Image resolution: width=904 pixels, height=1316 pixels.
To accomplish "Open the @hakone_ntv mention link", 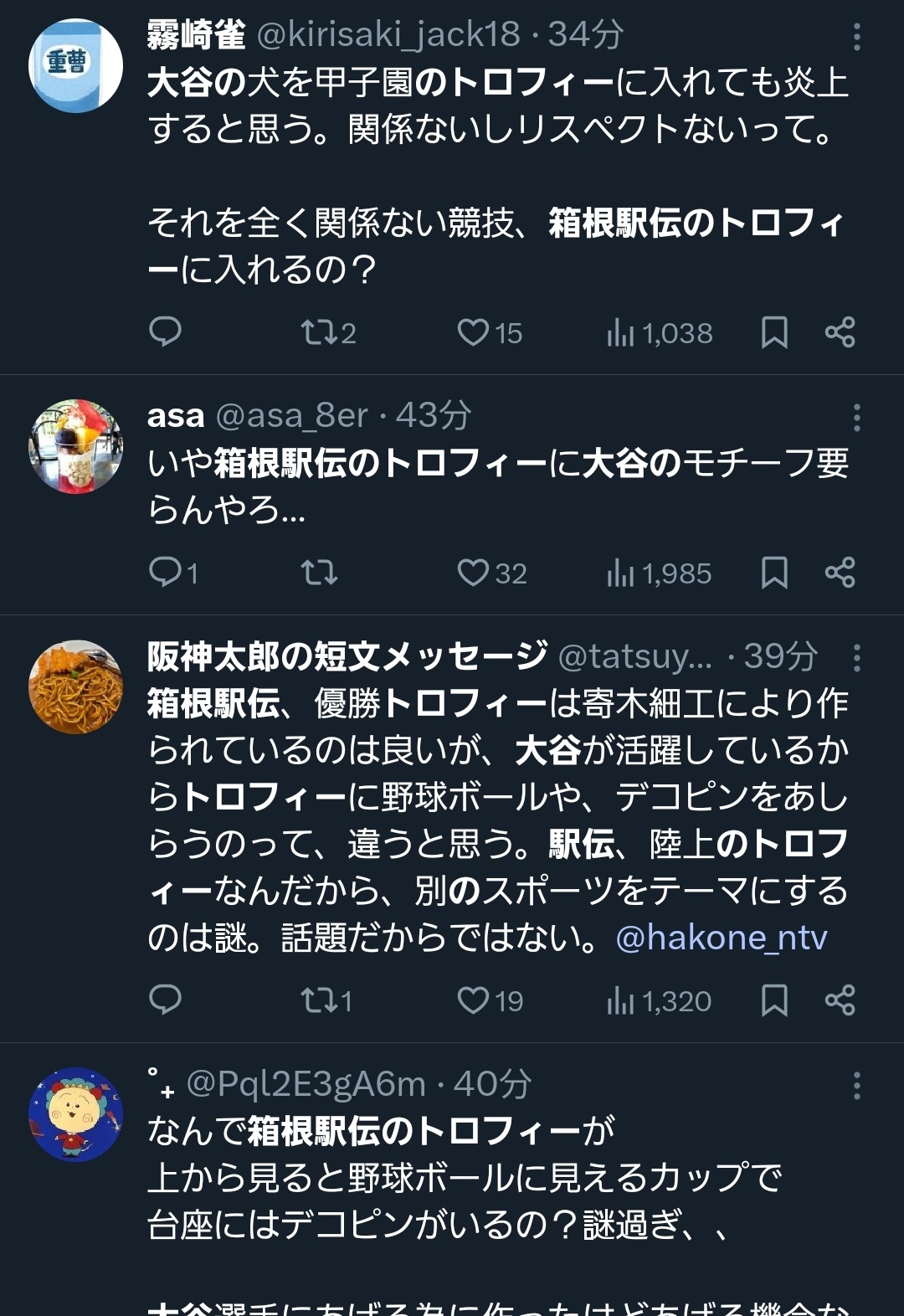I will click(722, 938).
